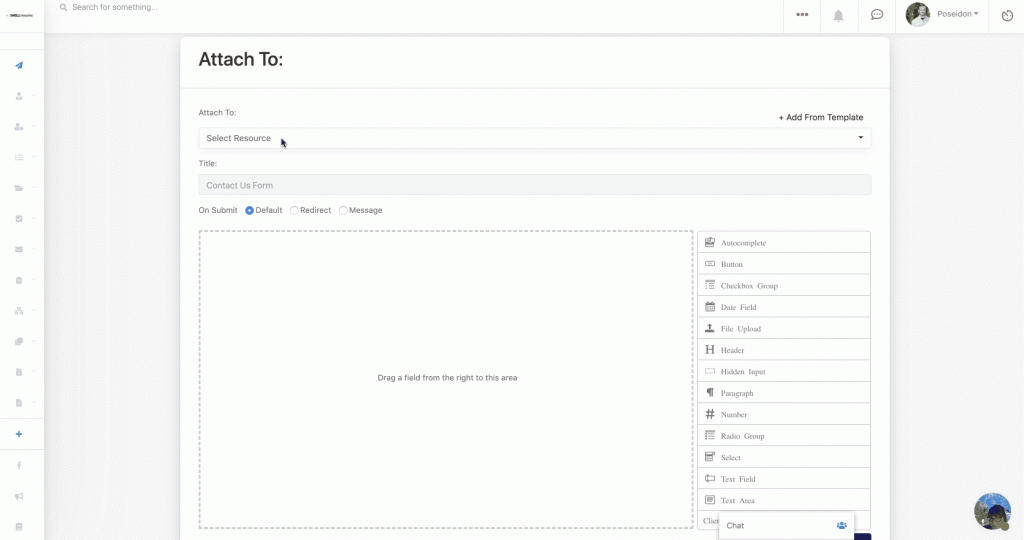The width and height of the screenshot is (1024, 540).
Task: Open the three dots more menu
Action: pyautogui.click(x=802, y=14)
